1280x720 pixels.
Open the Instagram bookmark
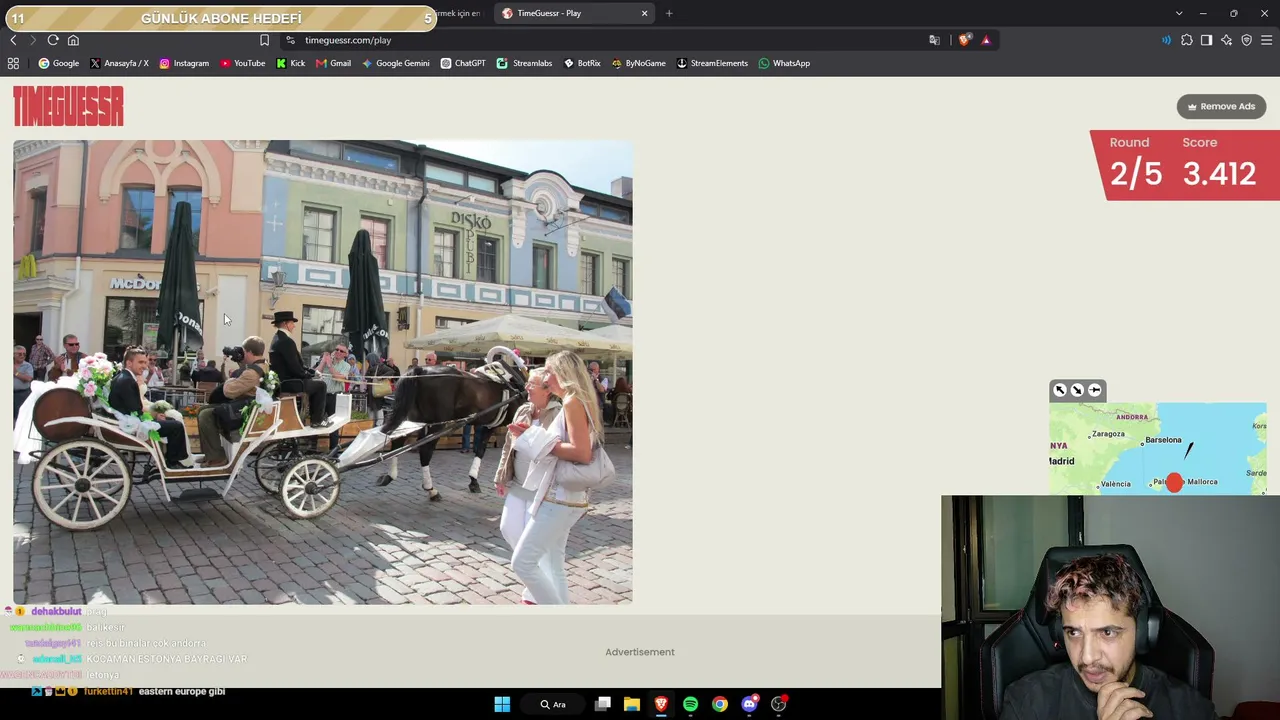click(184, 63)
